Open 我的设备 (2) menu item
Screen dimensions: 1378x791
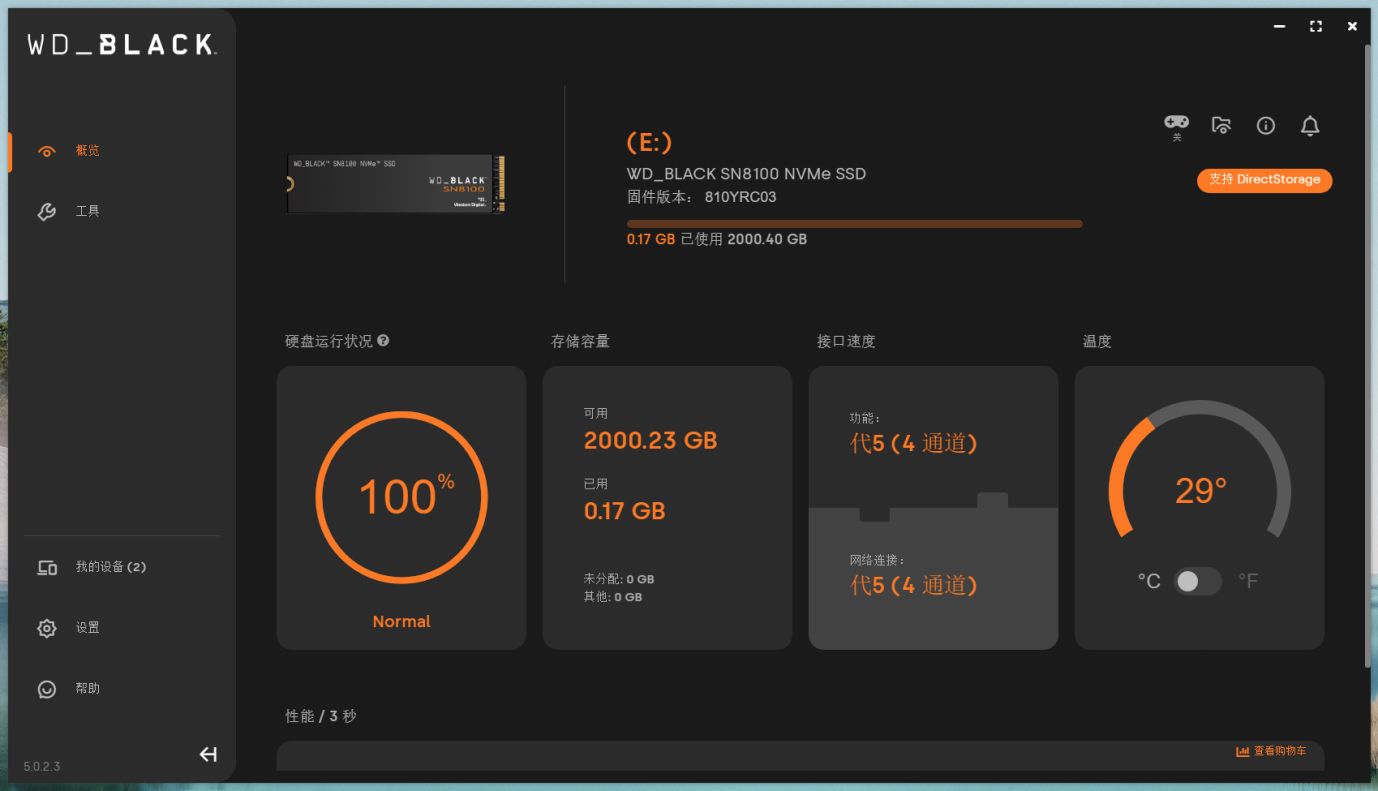pyautogui.click(x=111, y=567)
